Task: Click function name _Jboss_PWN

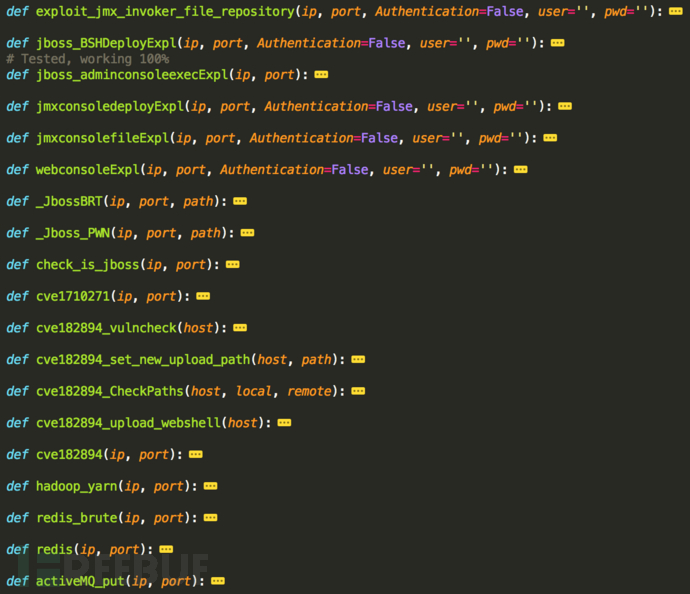Action: (73, 233)
